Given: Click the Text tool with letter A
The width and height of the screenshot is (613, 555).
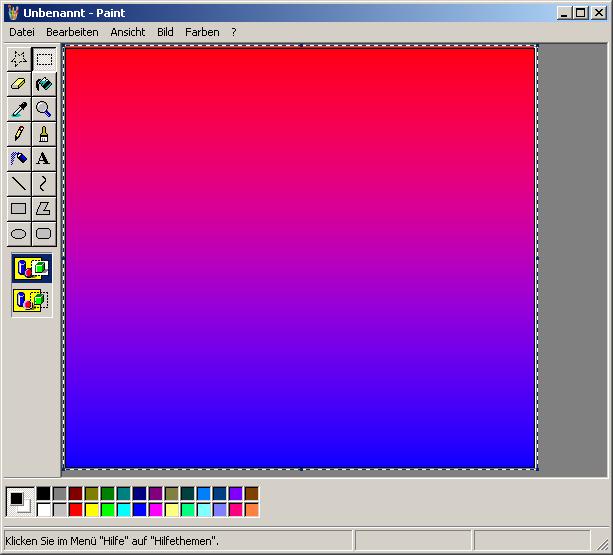Looking at the screenshot, I should click(x=44, y=159).
